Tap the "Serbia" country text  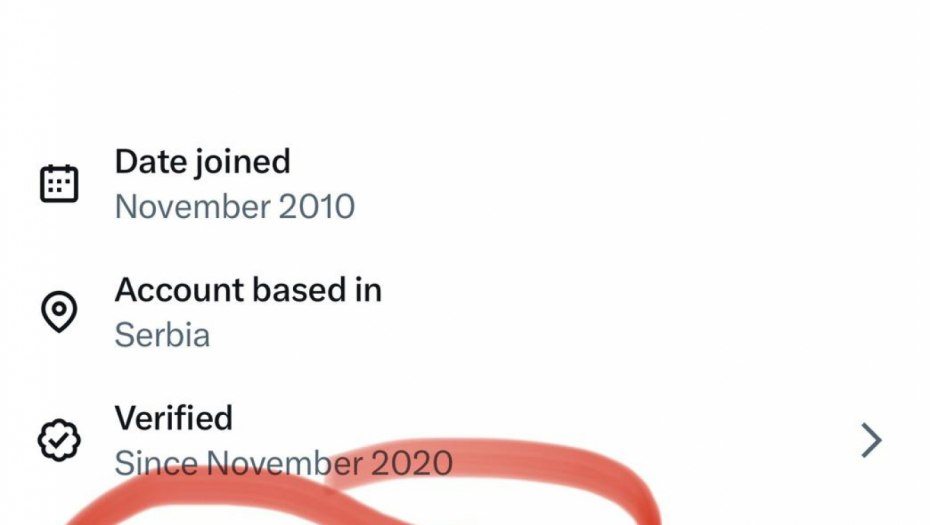(x=162, y=335)
